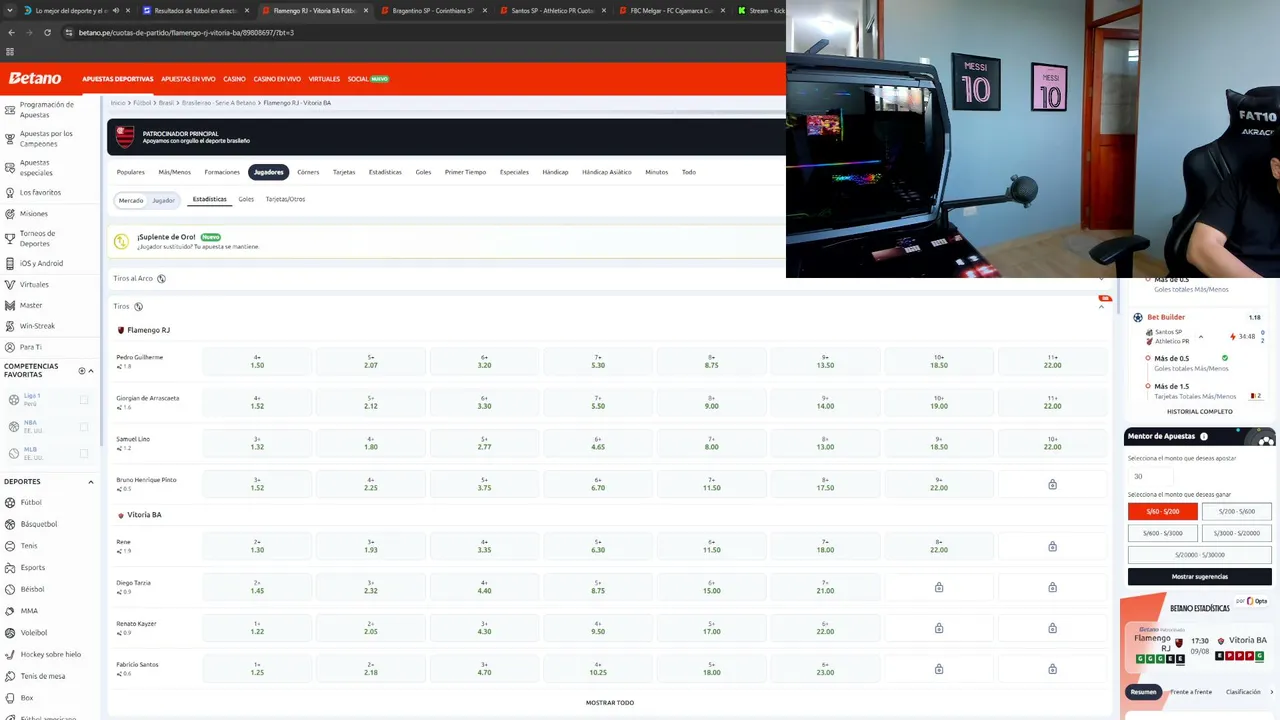This screenshot has width=1280, height=720.
Task: Select the Voleibol sport icon
Action: tap(9, 632)
